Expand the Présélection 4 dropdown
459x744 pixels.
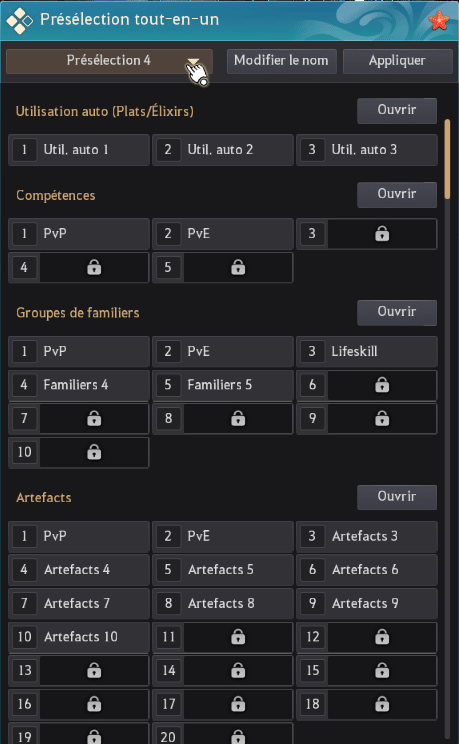tap(109, 61)
